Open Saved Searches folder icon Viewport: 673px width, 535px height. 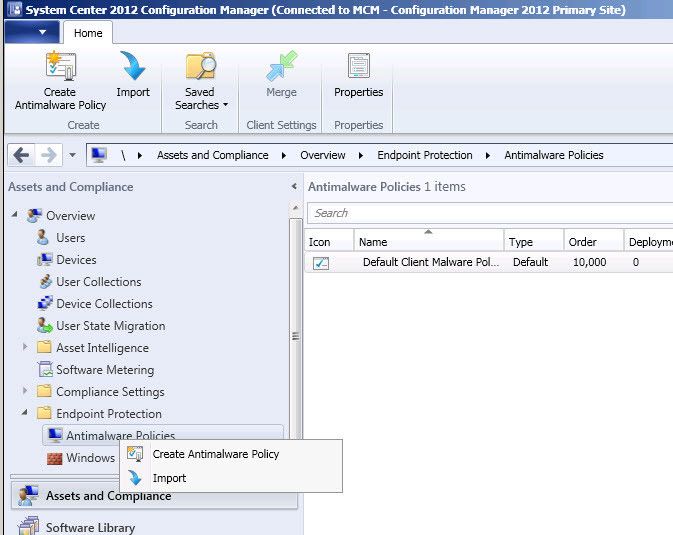(x=200, y=66)
